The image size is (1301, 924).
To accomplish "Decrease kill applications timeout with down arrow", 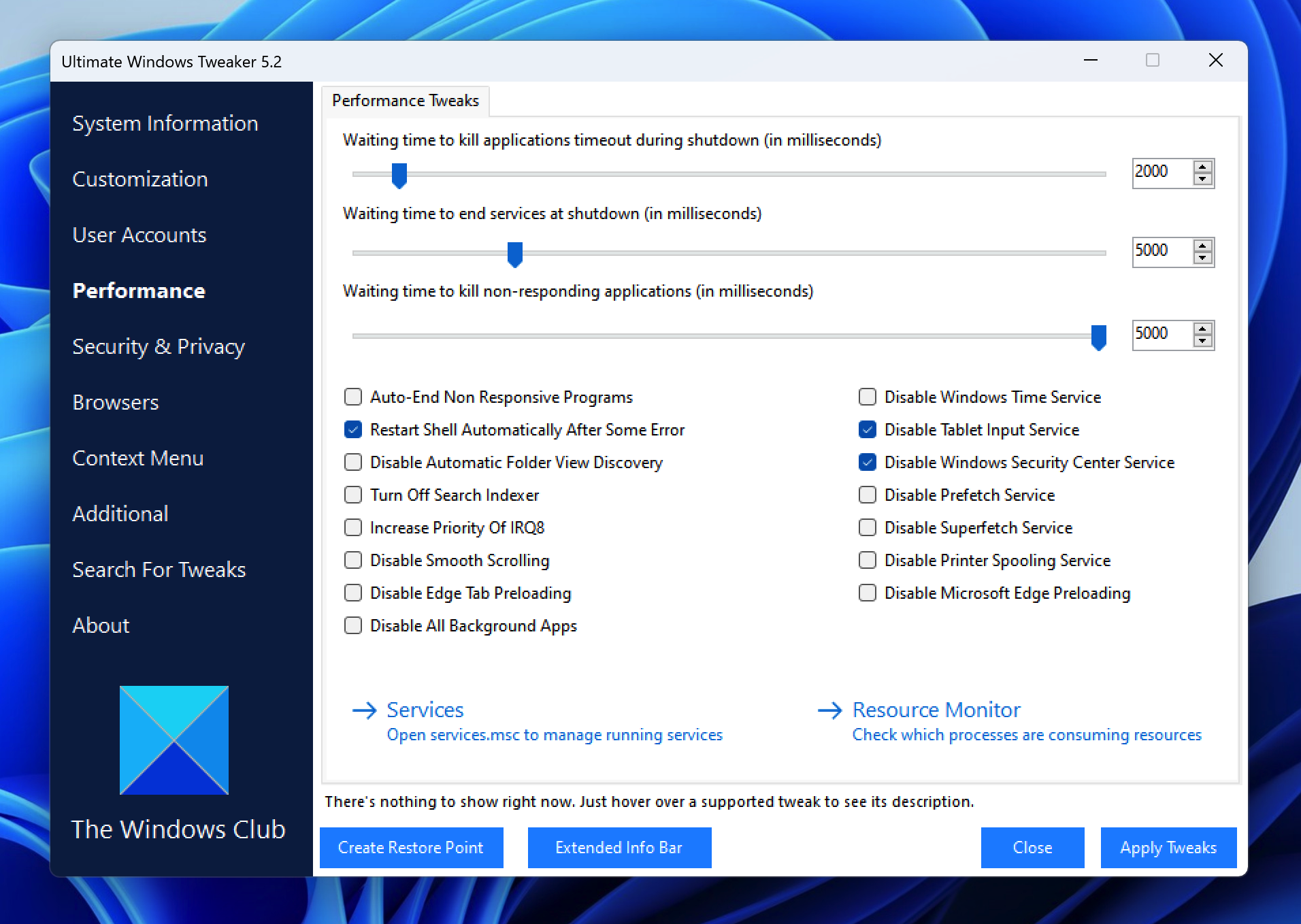I will pos(1202,179).
